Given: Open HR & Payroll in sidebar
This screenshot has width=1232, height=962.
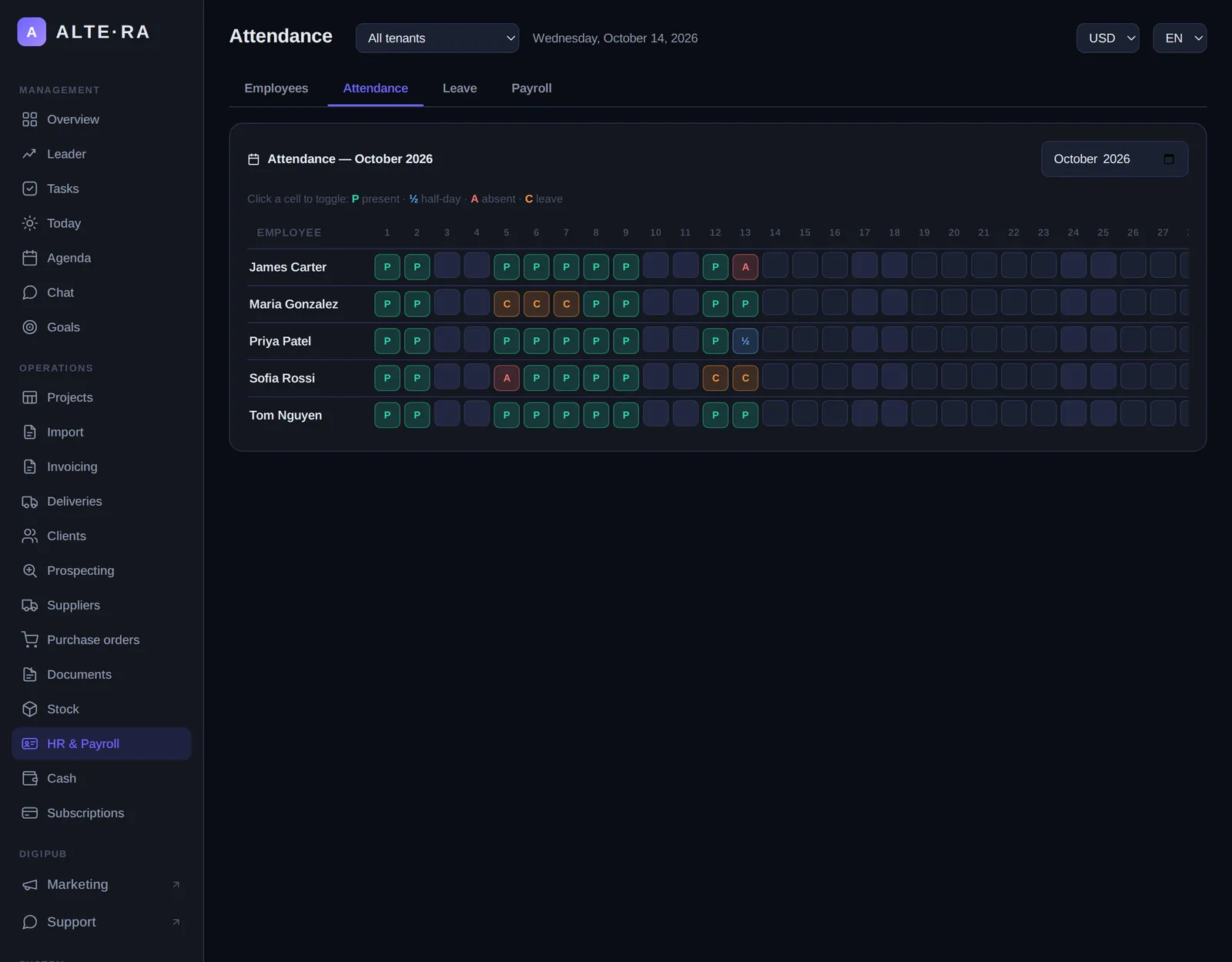Looking at the screenshot, I should 102,743.
